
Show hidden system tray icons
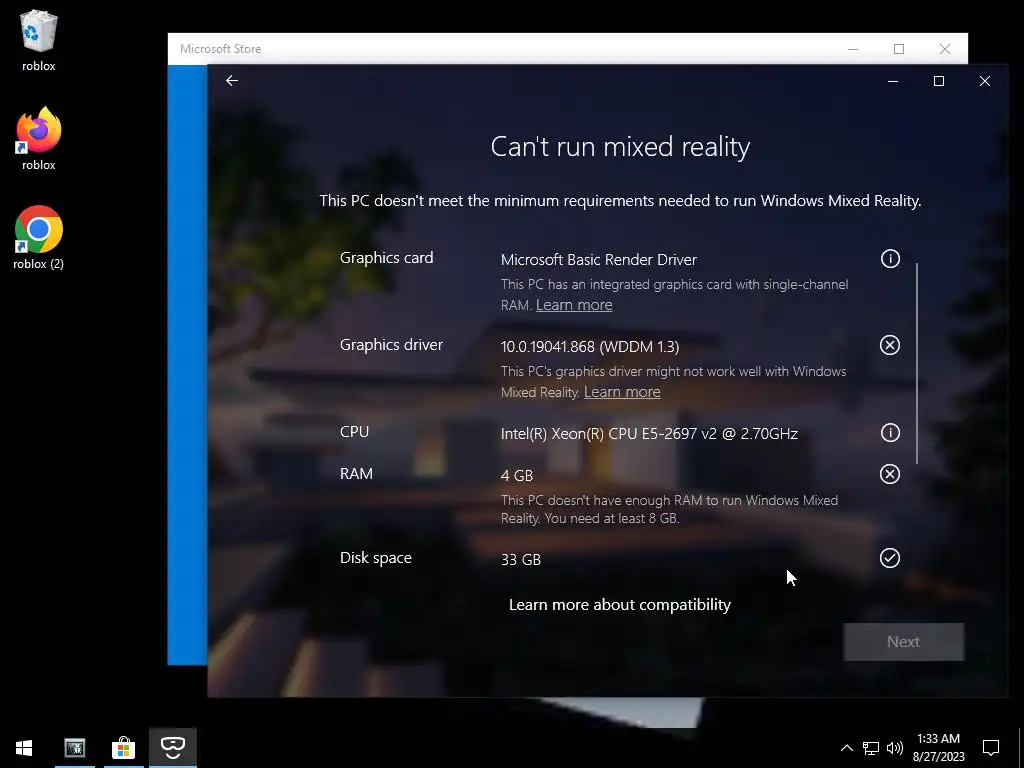(x=846, y=748)
